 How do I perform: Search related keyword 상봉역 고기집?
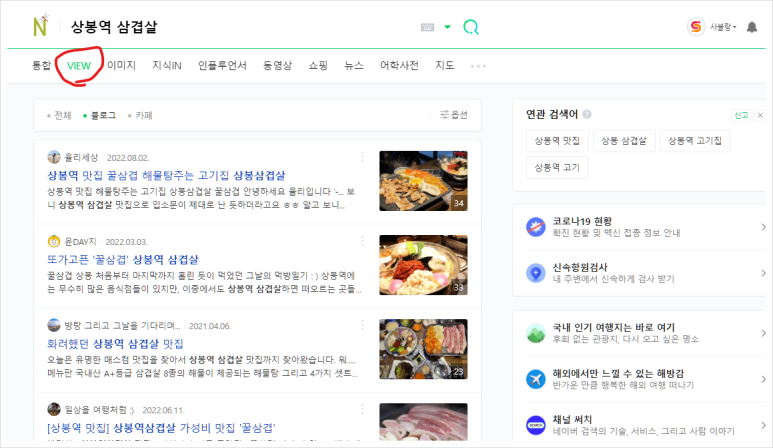(695, 141)
